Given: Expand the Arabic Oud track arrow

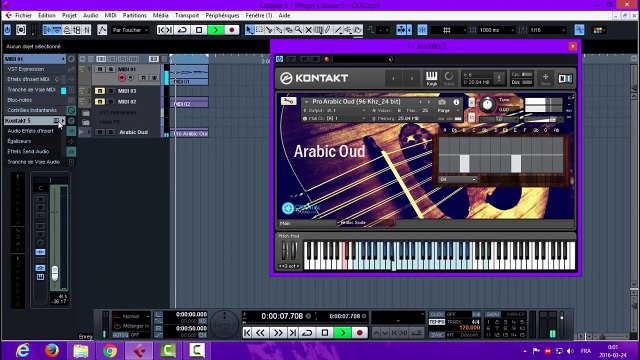Looking at the screenshot, I should click(81, 132).
